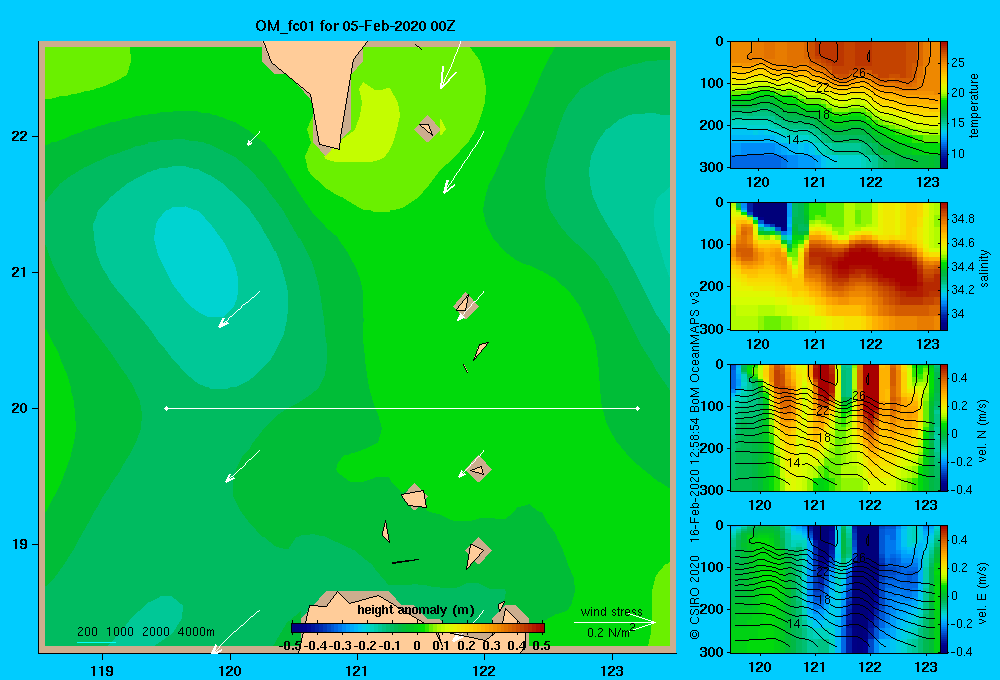Click the 14 contour label in temperature panel
The height and width of the screenshot is (680, 1000).
pos(793,140)
